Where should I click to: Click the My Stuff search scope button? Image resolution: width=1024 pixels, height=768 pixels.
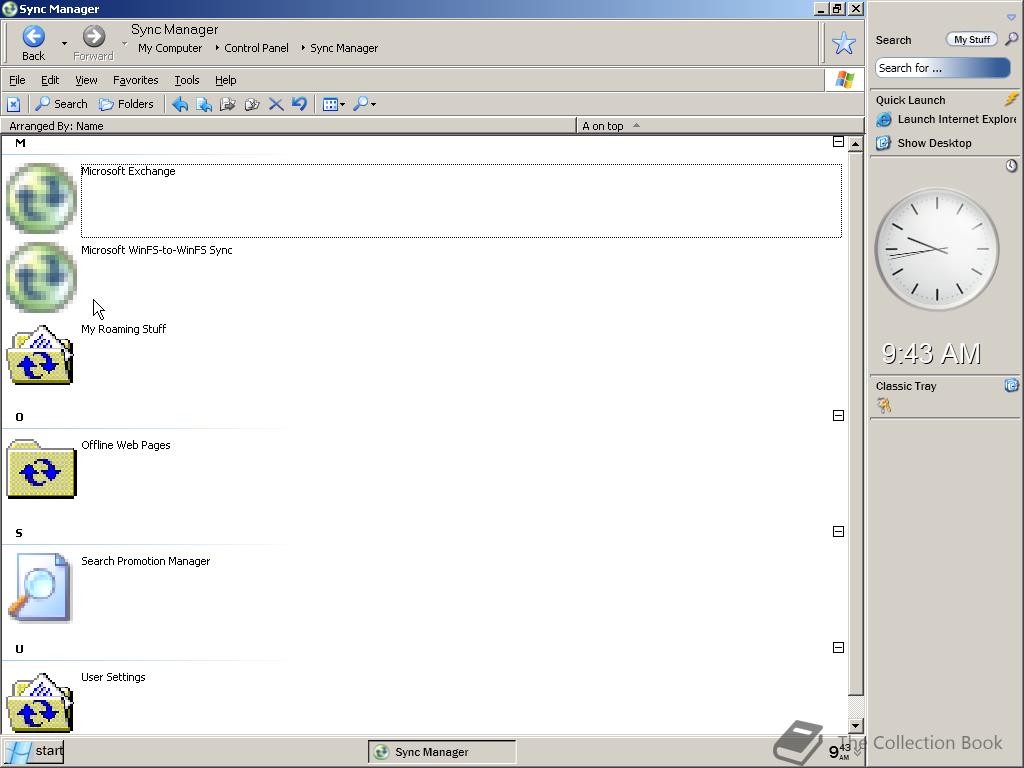(971, 40)
